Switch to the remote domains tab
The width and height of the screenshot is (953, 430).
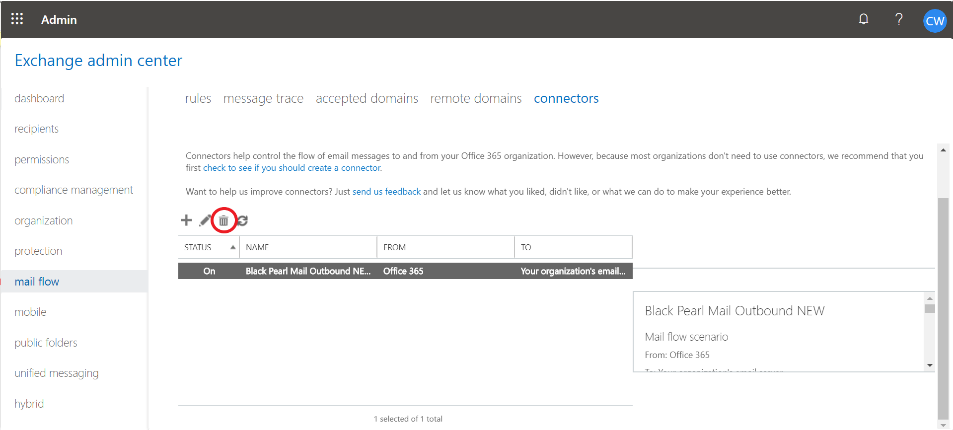pos(476,99)
